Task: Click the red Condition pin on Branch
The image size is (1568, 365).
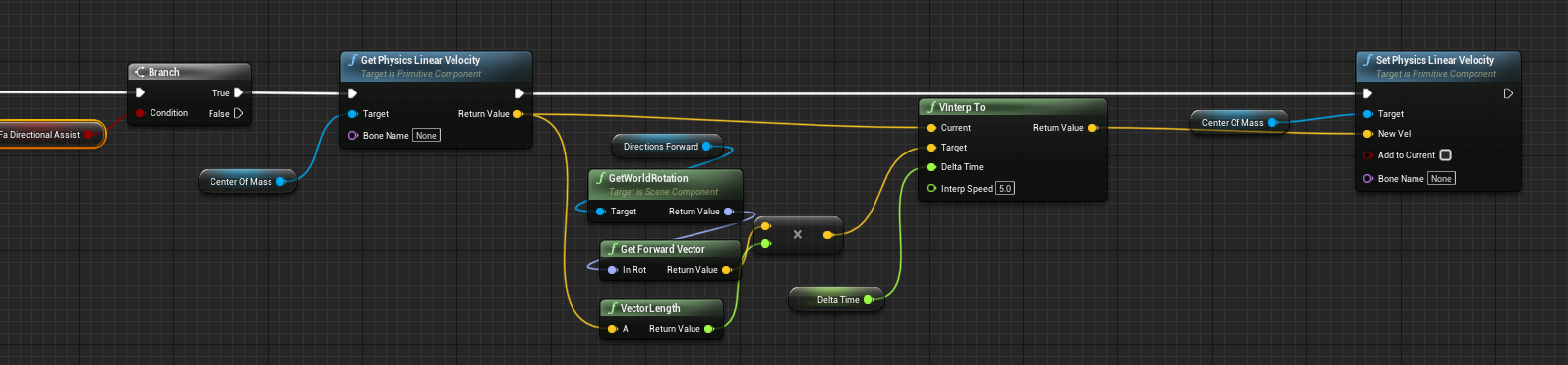Action: click(141, 113)
